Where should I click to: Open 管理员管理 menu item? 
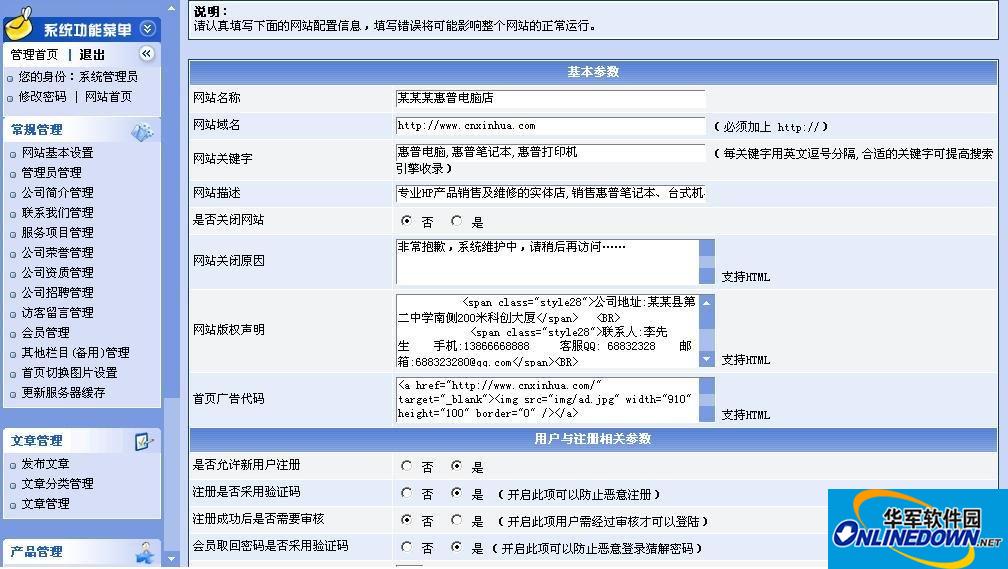(52, 172)
